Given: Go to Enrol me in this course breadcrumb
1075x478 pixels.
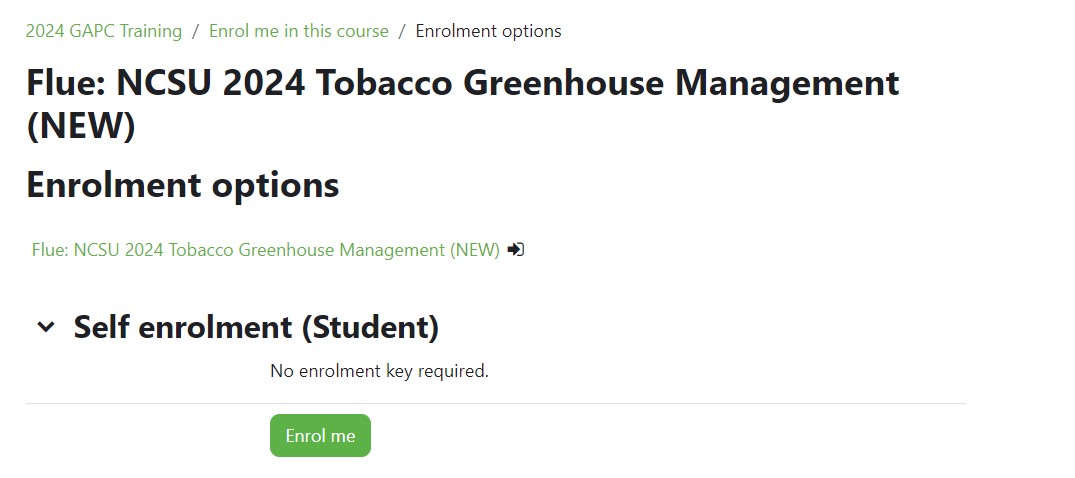Looking at the screenshot, I should pyautogui.click(x=299, y=31).
